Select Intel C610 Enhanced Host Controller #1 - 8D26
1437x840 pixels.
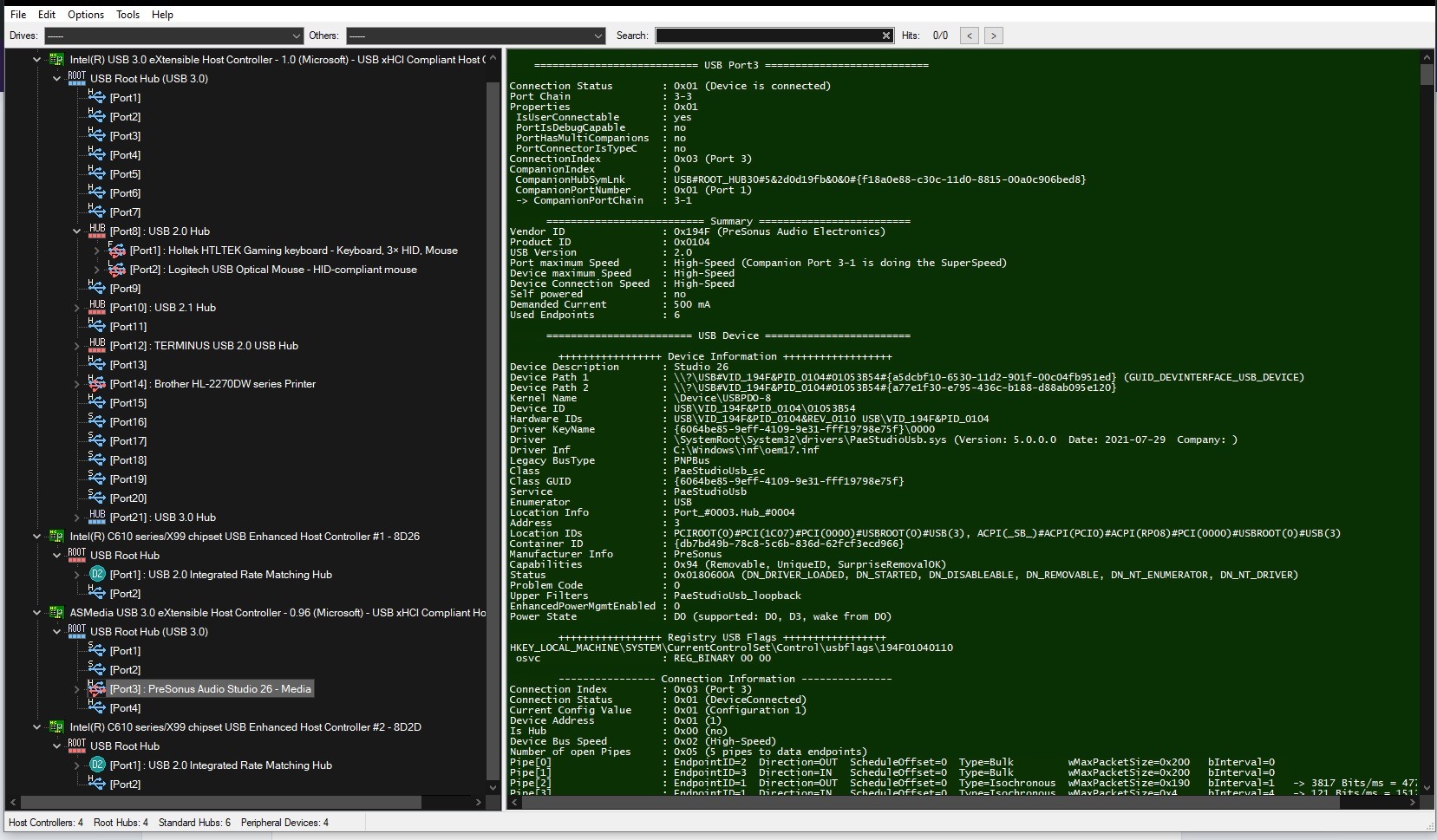tap(245, 537)
